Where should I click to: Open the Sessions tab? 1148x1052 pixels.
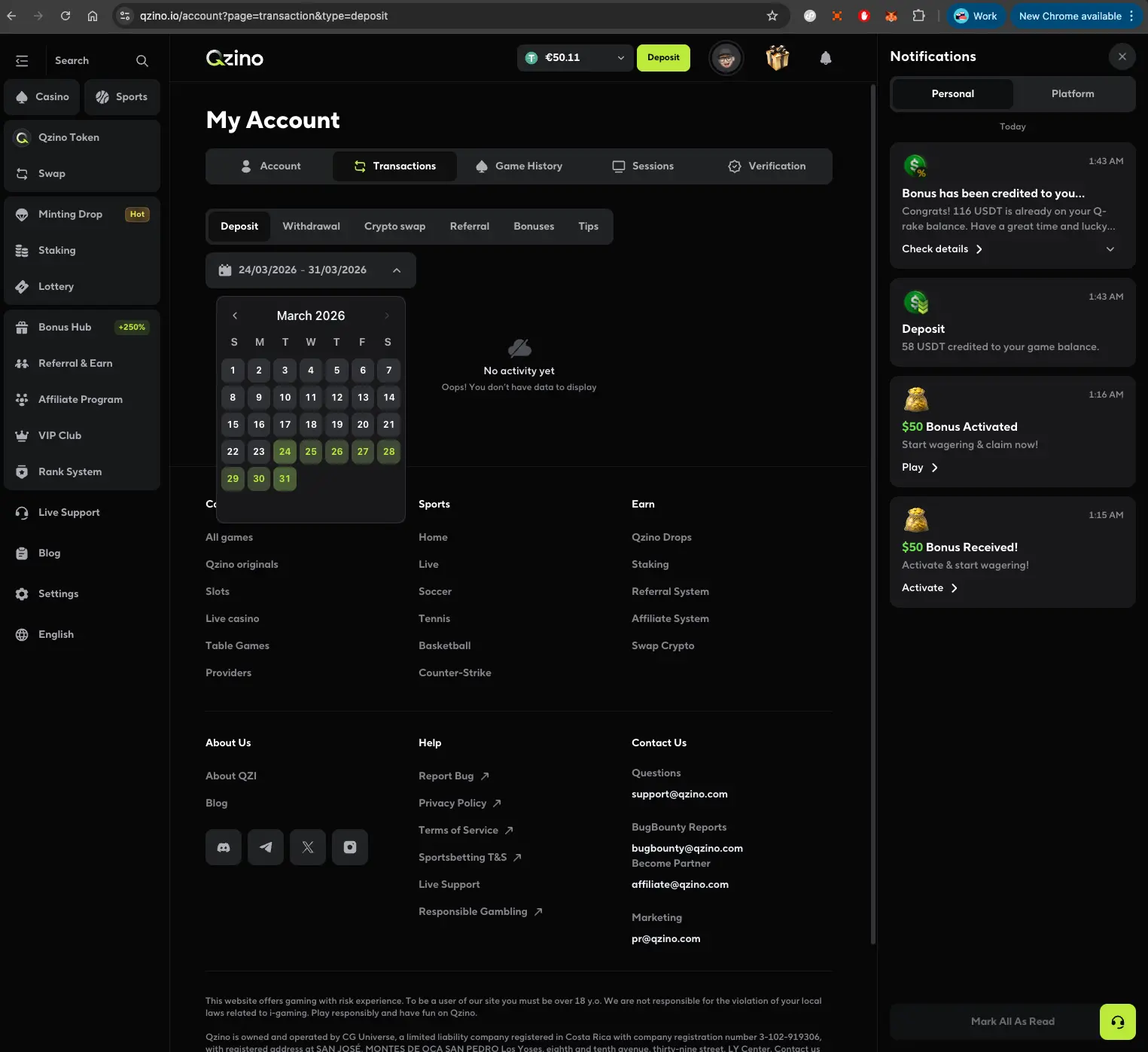(643, 166)
